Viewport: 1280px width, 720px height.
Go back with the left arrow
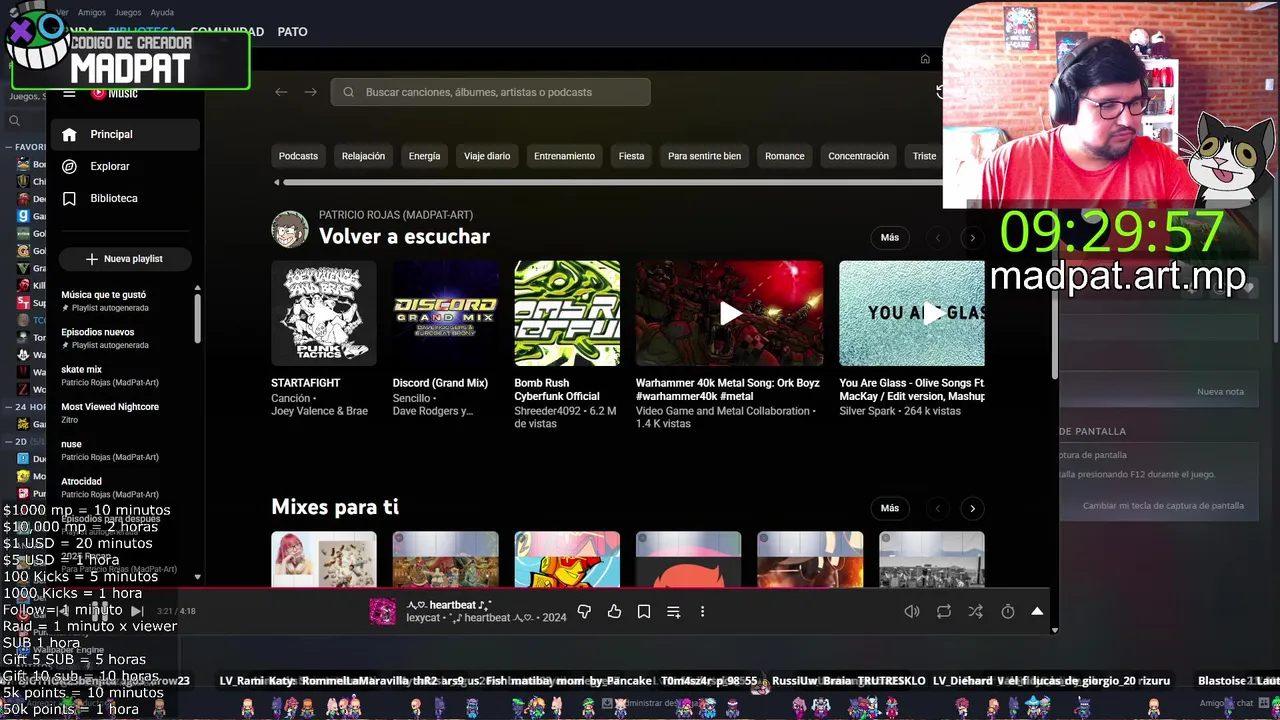tap(281, 92)
